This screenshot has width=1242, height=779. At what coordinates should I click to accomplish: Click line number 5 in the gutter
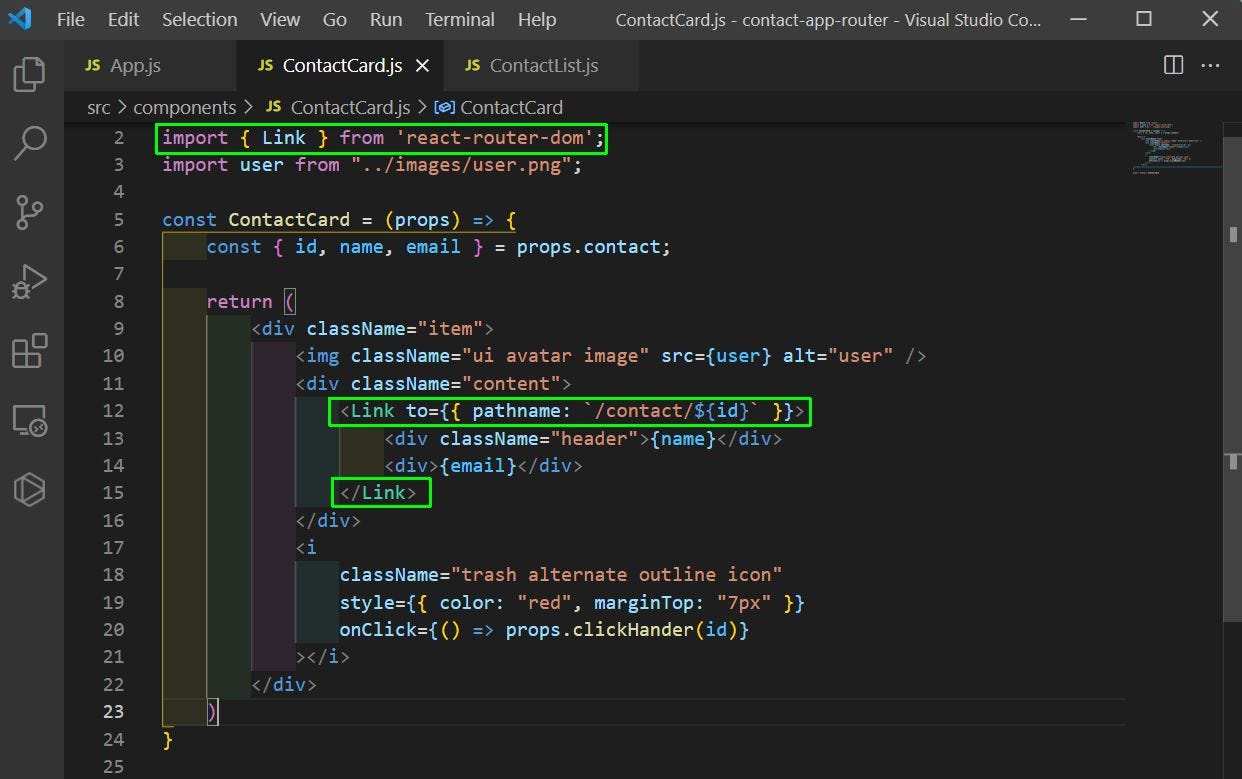pyautogui.click(x=119, y=219)
